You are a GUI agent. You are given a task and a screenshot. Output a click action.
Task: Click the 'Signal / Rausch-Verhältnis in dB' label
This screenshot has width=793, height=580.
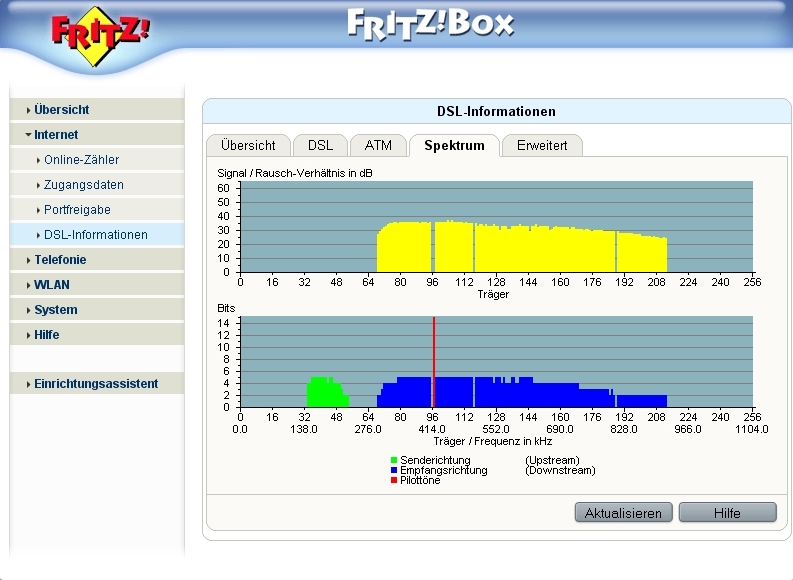point(295,173)
